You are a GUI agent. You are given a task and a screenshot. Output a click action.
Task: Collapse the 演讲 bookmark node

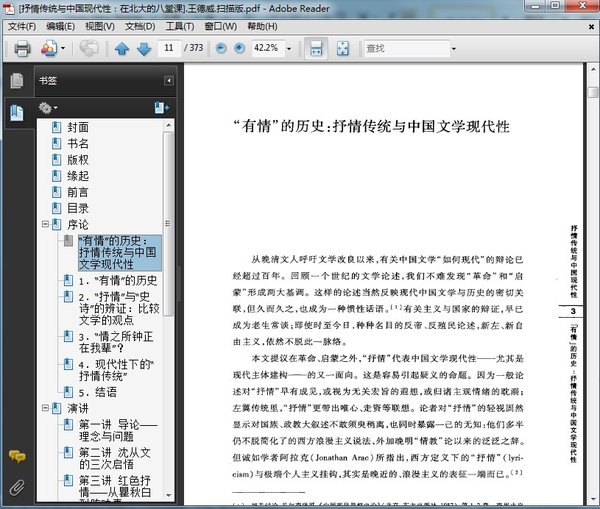(x=45, y=409)
